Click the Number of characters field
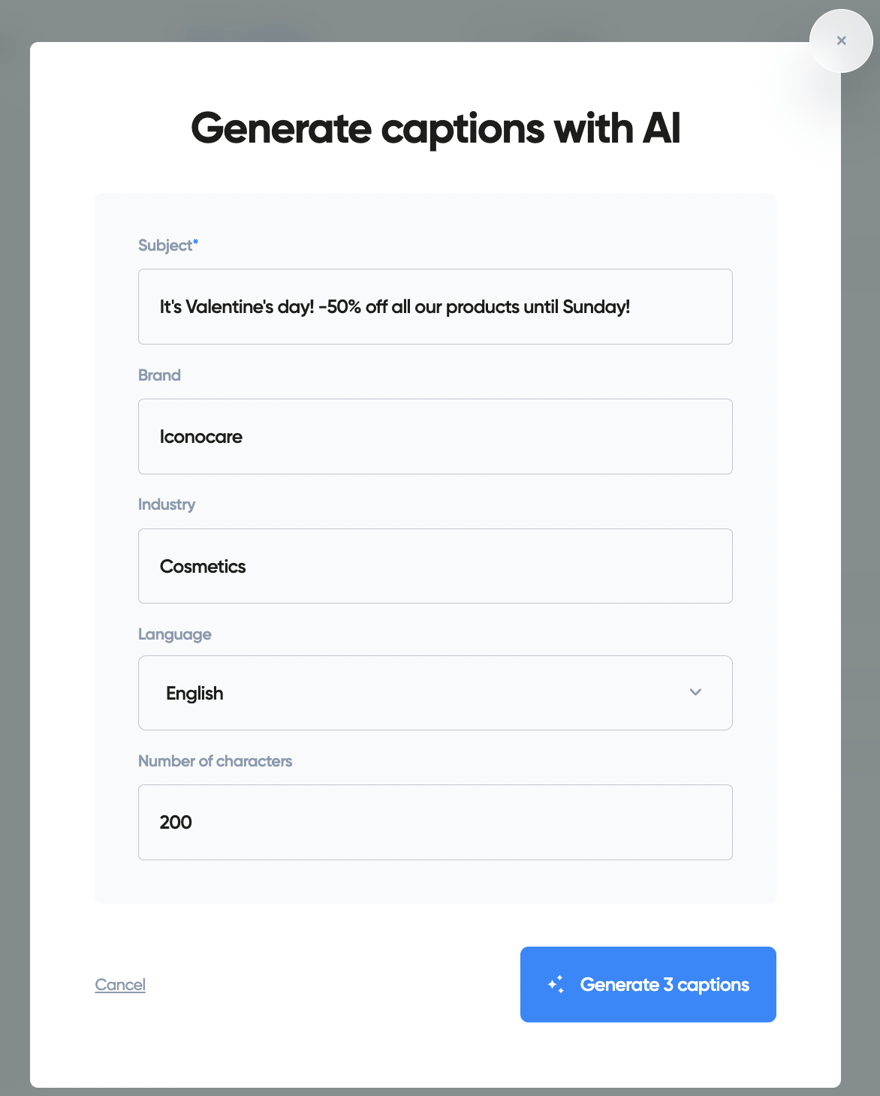Viewport: 880px width, 1096px height. click(x=435, y=822)
